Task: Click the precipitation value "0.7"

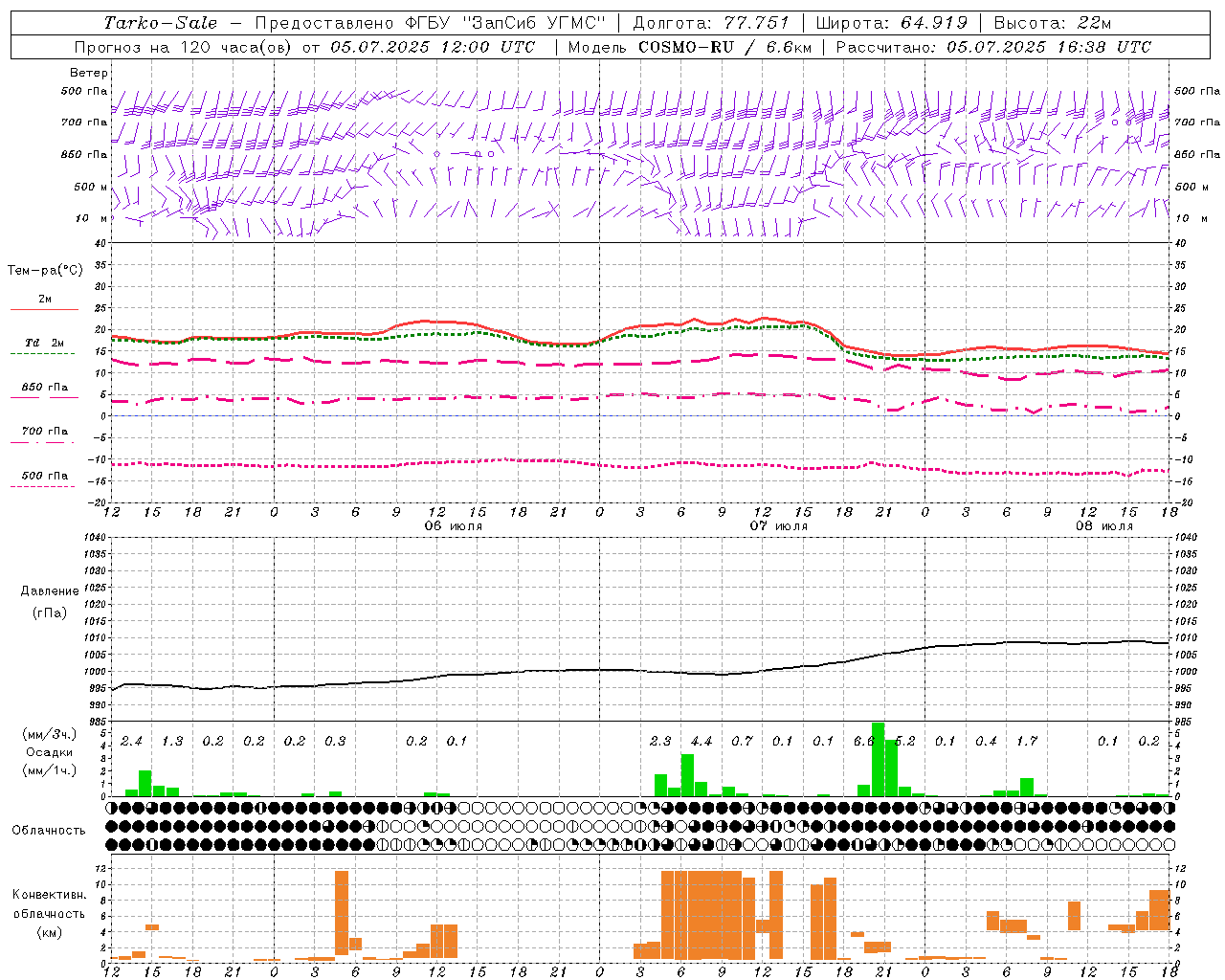Action: click(x=742, y=741)
